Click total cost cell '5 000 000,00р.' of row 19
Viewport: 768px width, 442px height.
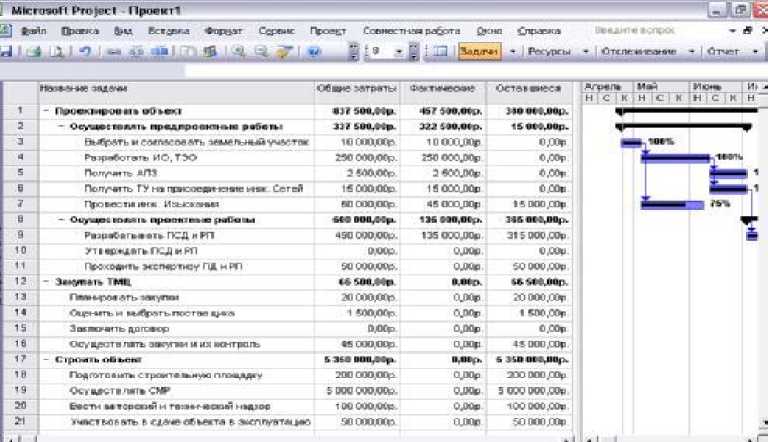pyautogui.click(x=357, y=391)
